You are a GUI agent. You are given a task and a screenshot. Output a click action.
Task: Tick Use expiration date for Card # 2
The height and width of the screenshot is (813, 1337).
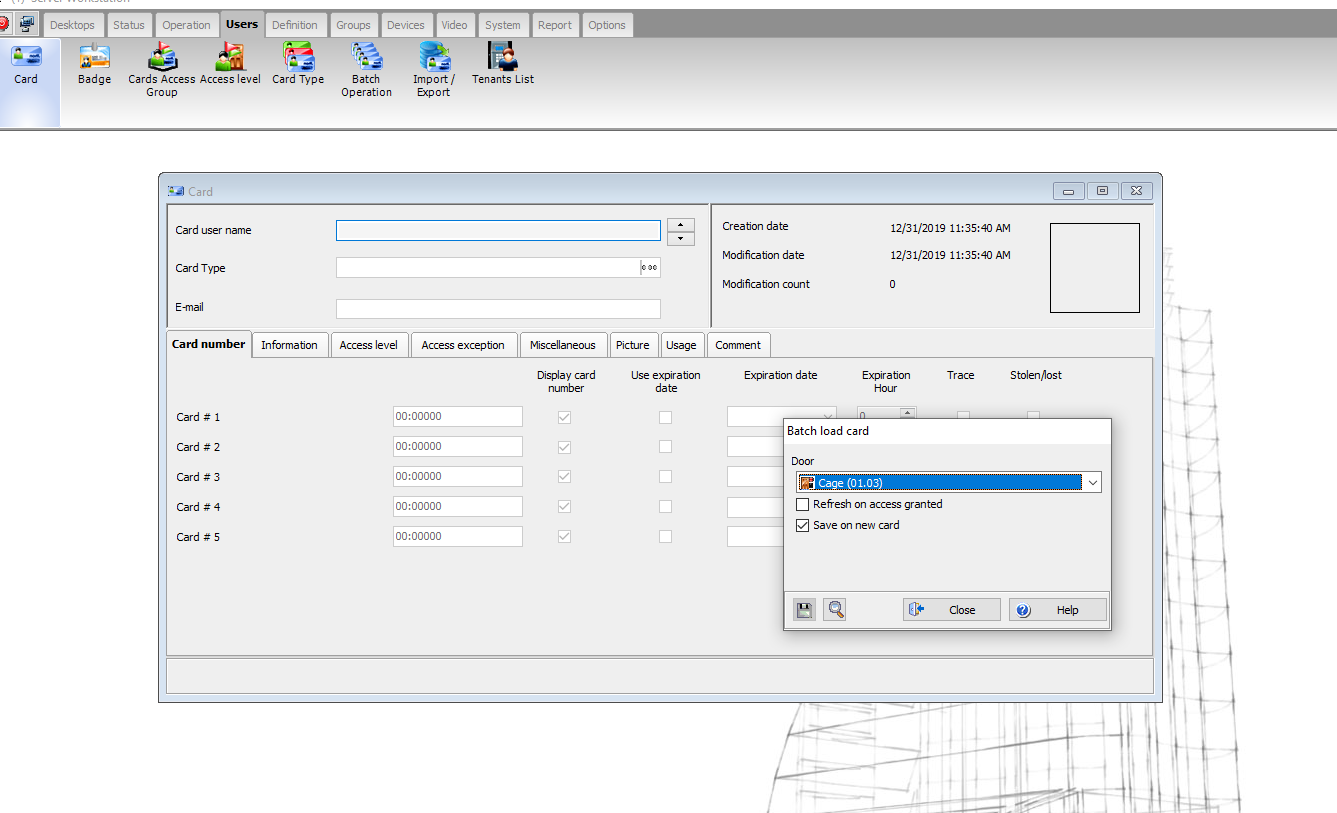(x=665, y=447)
